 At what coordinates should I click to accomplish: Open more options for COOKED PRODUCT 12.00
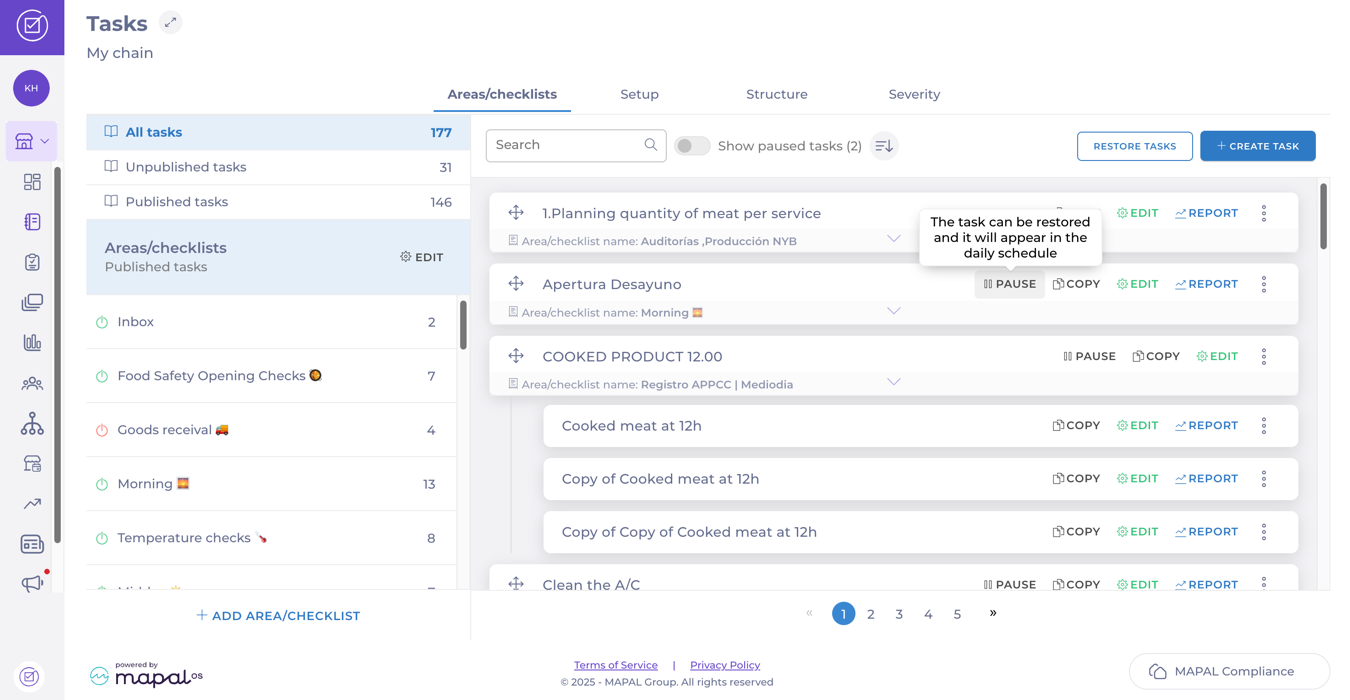pyautogui.click(x=1264, y=356)
